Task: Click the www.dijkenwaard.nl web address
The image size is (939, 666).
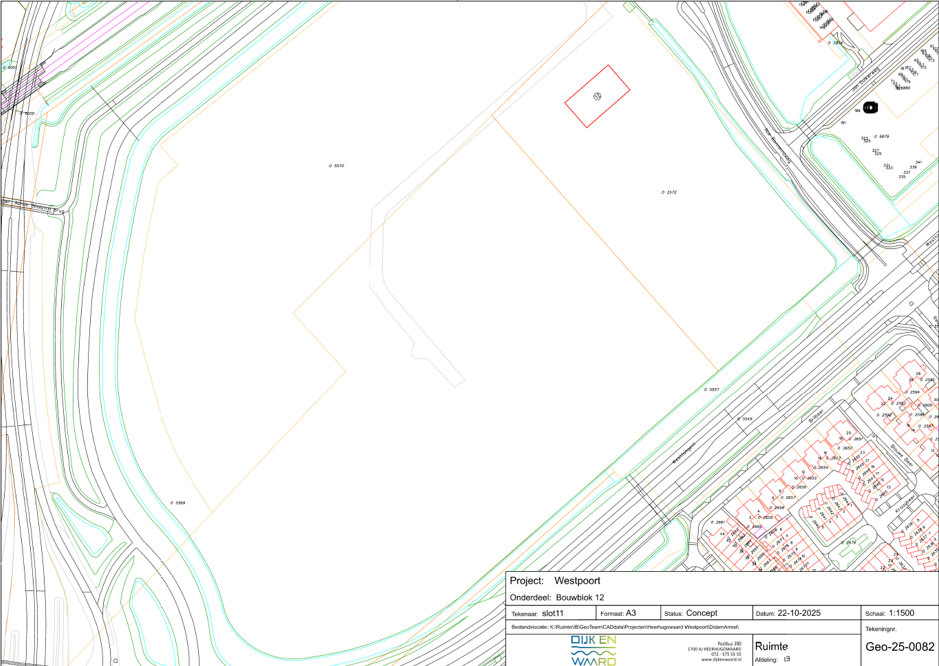Action: [720, 660]
